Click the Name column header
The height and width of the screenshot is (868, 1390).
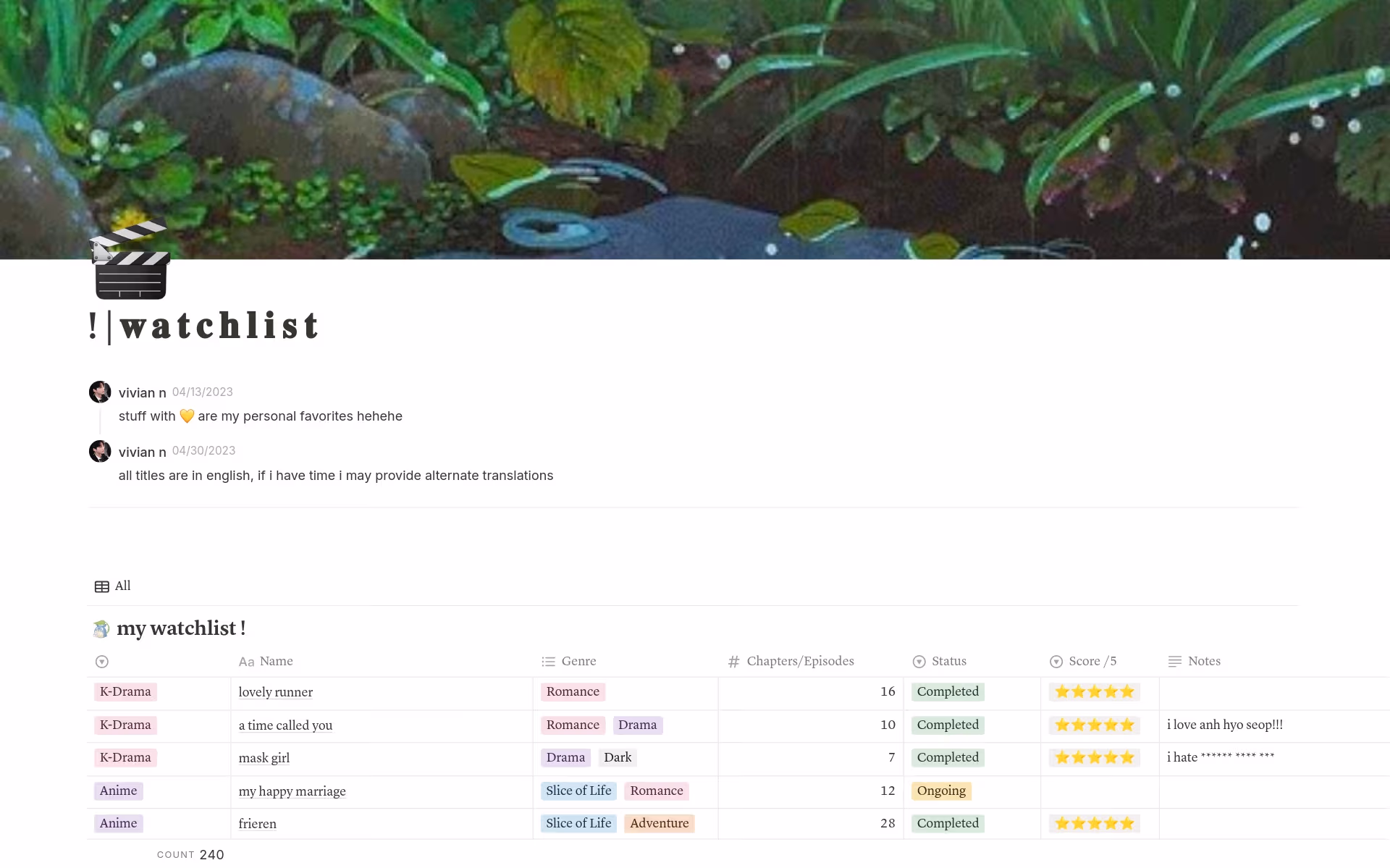coord(276,662)
